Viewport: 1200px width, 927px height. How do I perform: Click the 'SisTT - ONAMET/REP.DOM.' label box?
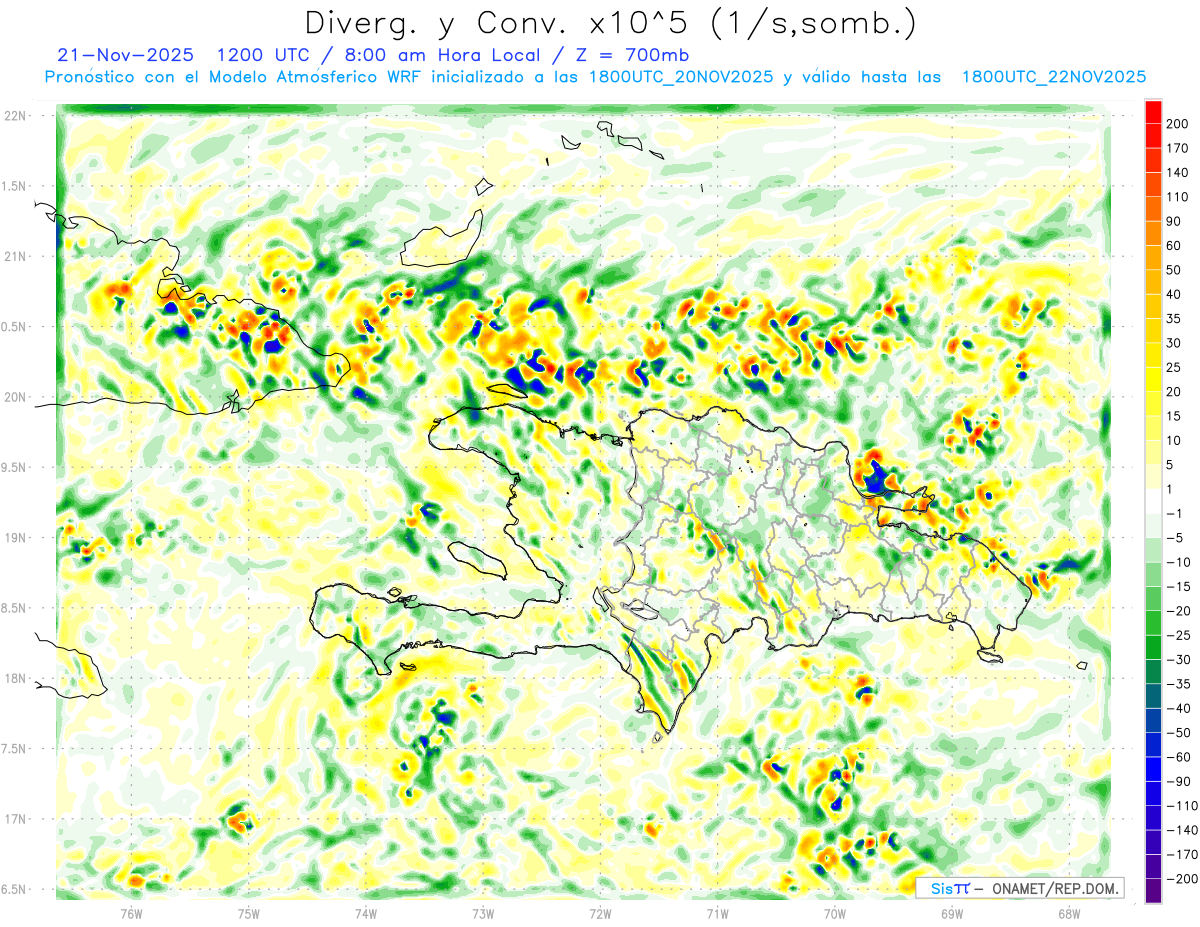coord(1020,888)
